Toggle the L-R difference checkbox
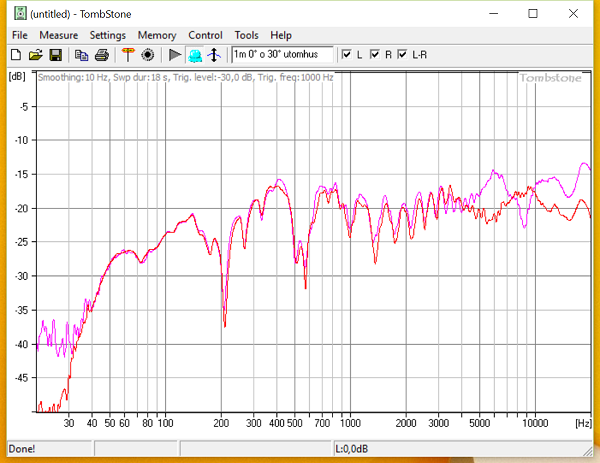 click(x=403, y=54)
